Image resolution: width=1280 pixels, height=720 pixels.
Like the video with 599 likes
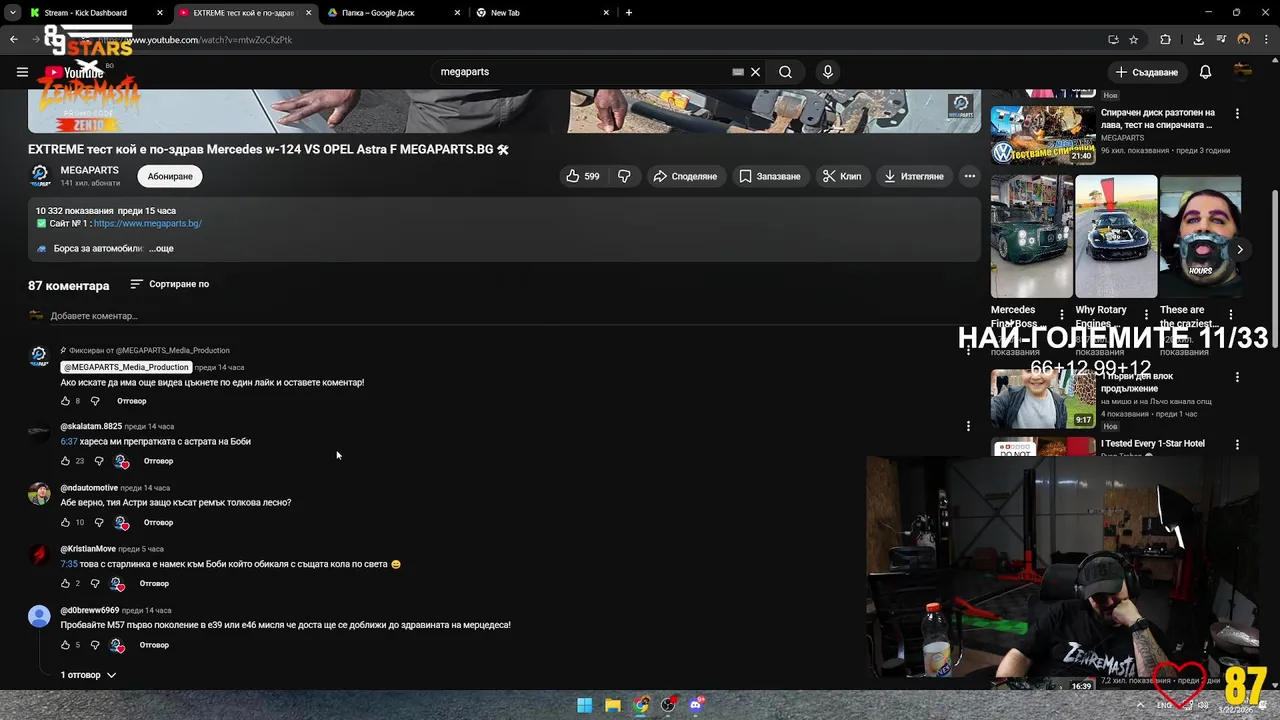coord(582,176)
